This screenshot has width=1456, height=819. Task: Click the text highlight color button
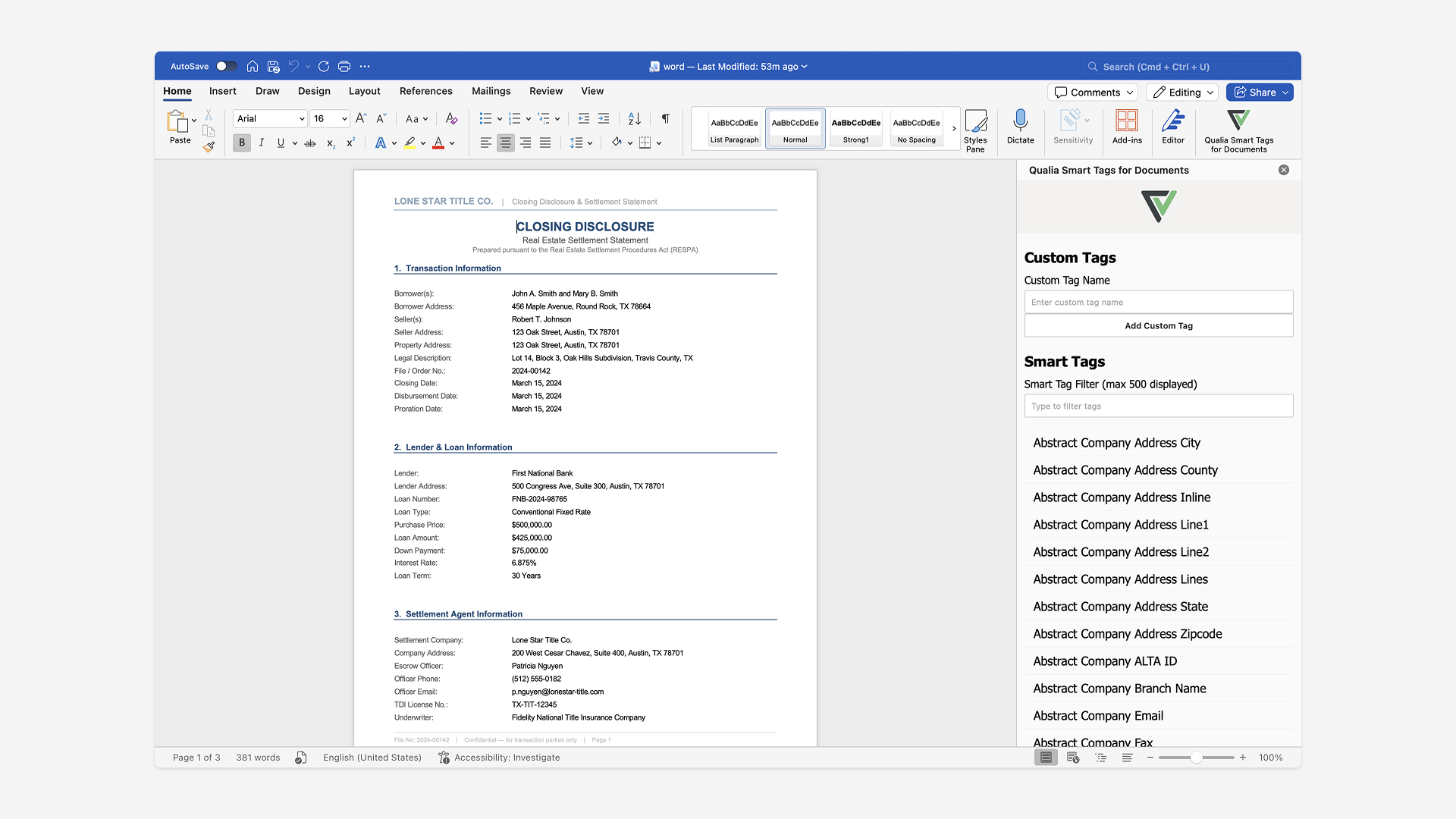click(x=409, y=143)
